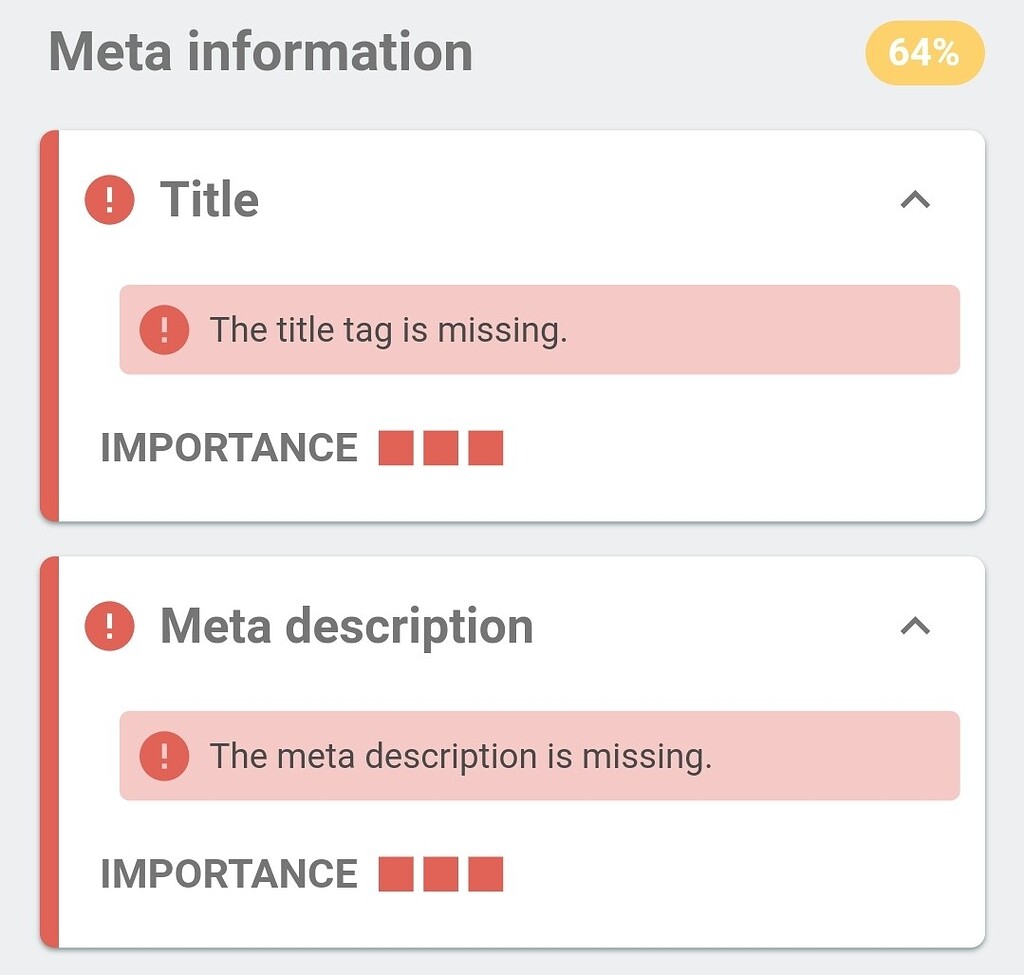
Task: Click first importance square in Meta description card
Action: 396,874
